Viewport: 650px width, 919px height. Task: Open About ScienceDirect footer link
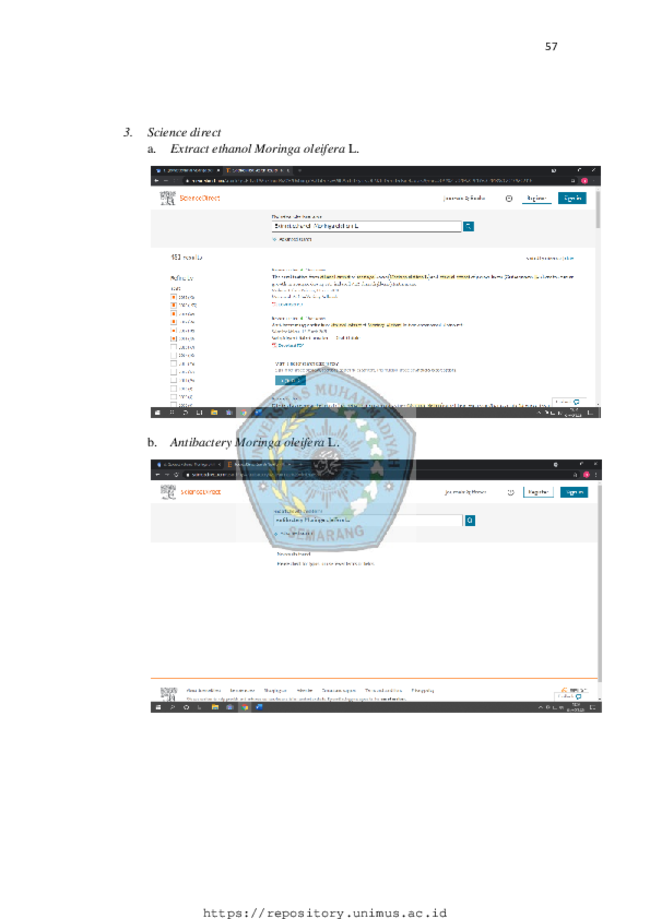203,690
